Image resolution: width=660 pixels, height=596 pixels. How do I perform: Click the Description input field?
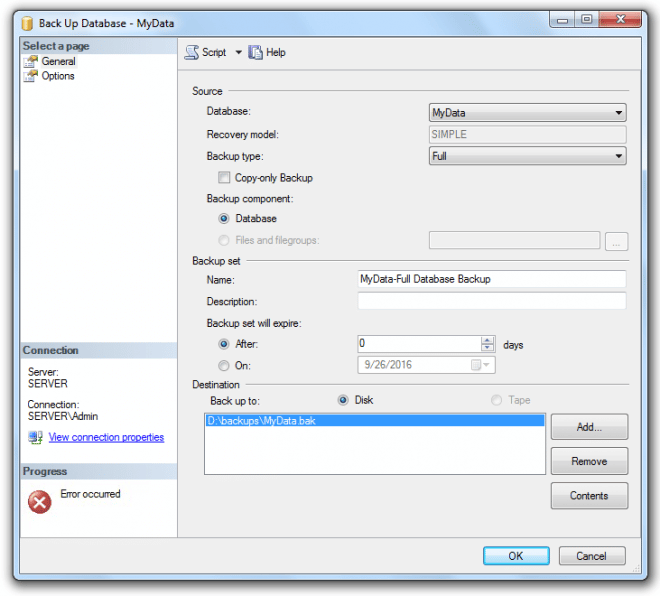click(x=492, y=301)
